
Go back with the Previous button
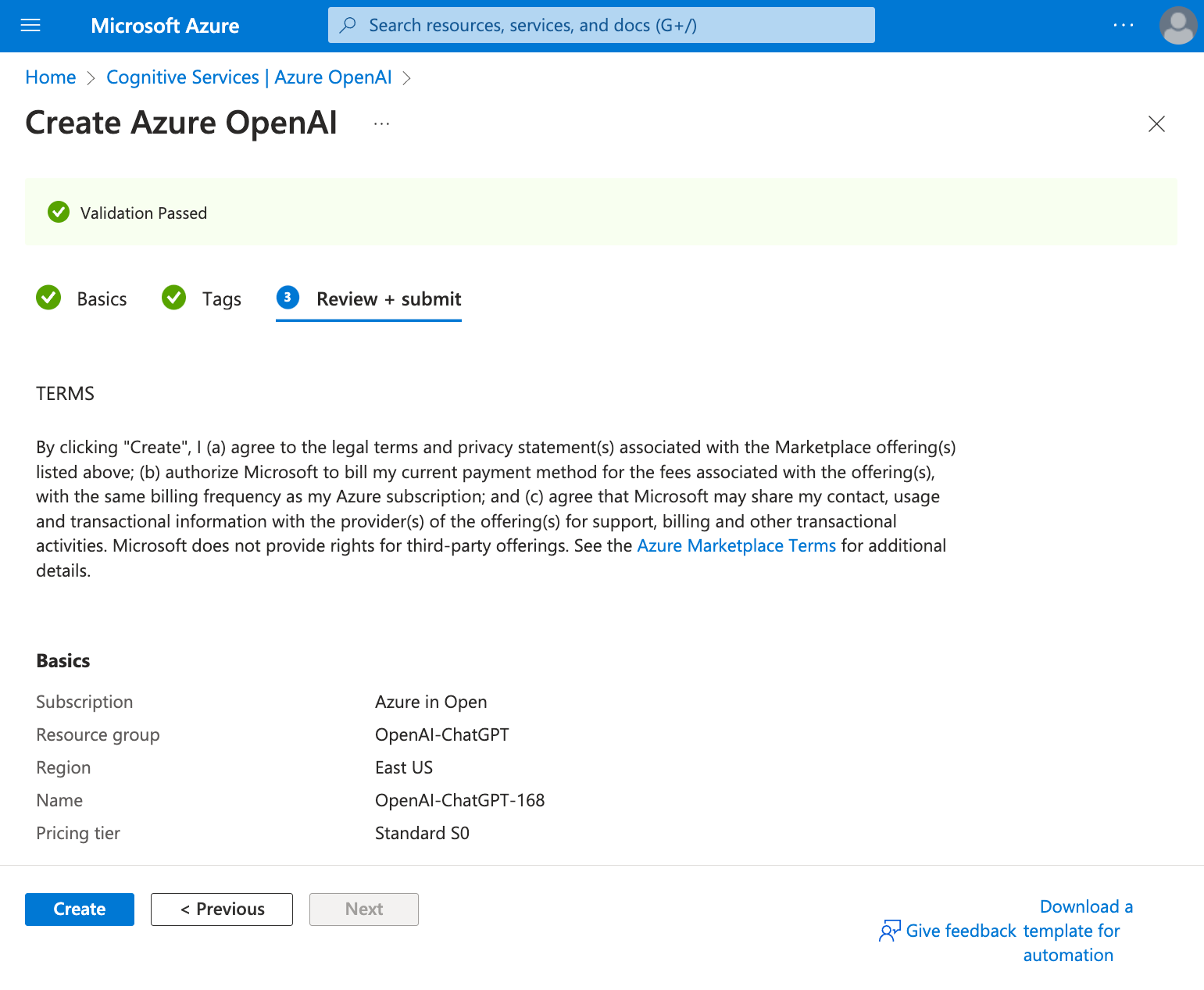(222, 910)
